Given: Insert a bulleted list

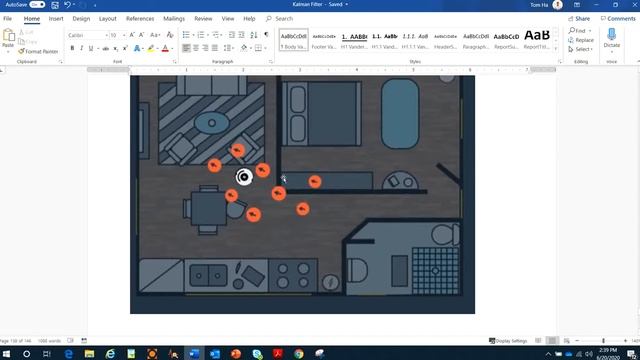Looking at the screenshot, I should click(x=186, y=35).
